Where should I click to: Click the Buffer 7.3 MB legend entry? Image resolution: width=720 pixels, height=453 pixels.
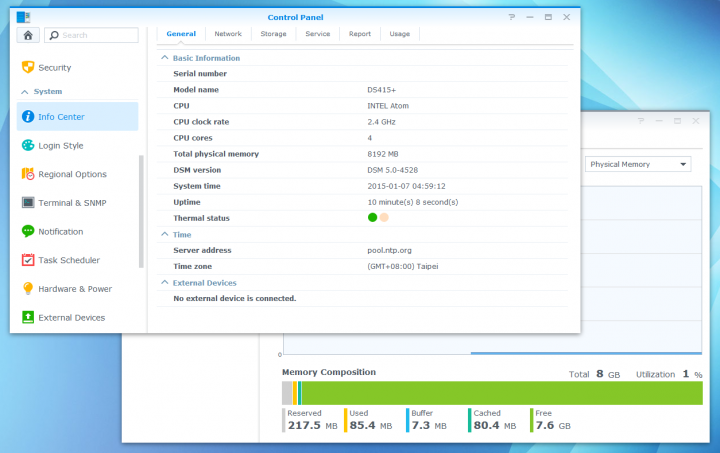(x=427, y=420)
